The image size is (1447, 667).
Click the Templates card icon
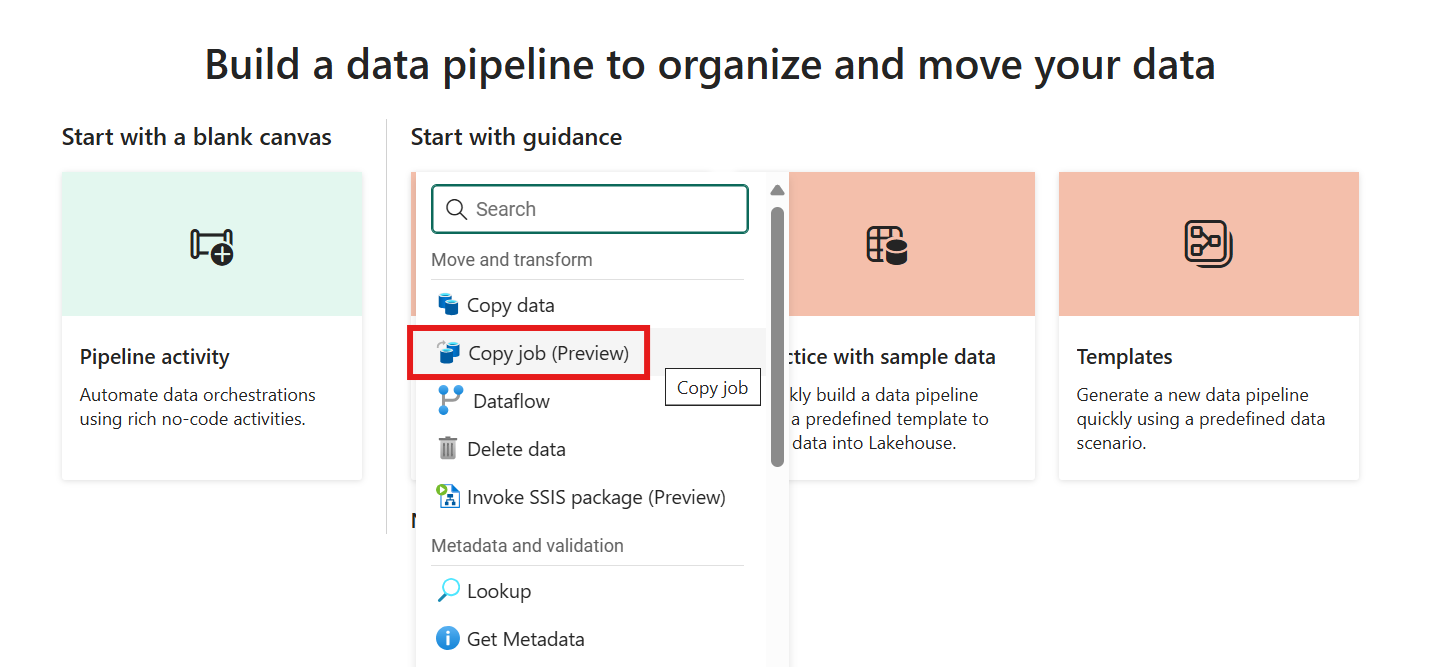1208,244
